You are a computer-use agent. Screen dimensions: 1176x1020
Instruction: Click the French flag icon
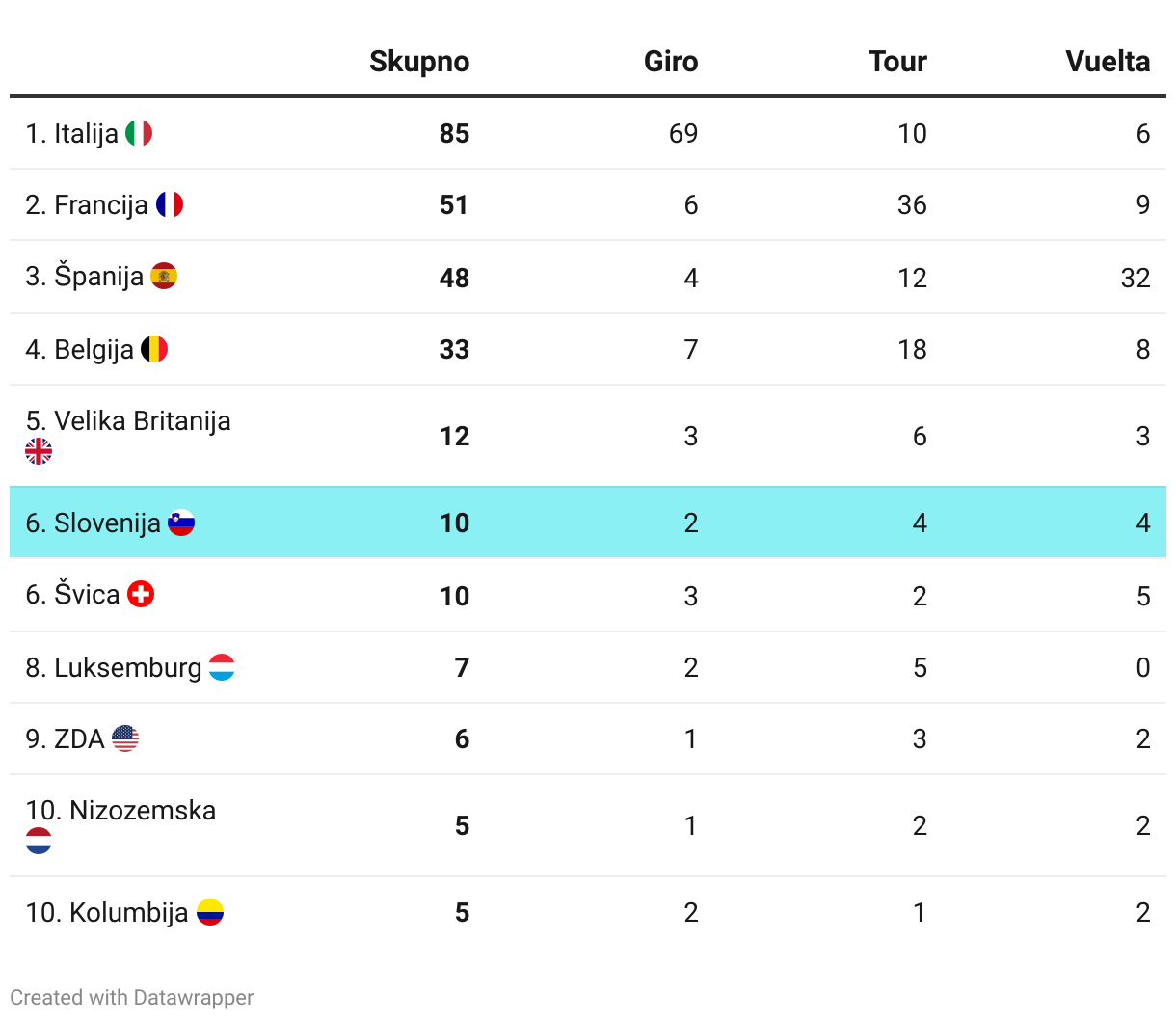pos(170,204)
